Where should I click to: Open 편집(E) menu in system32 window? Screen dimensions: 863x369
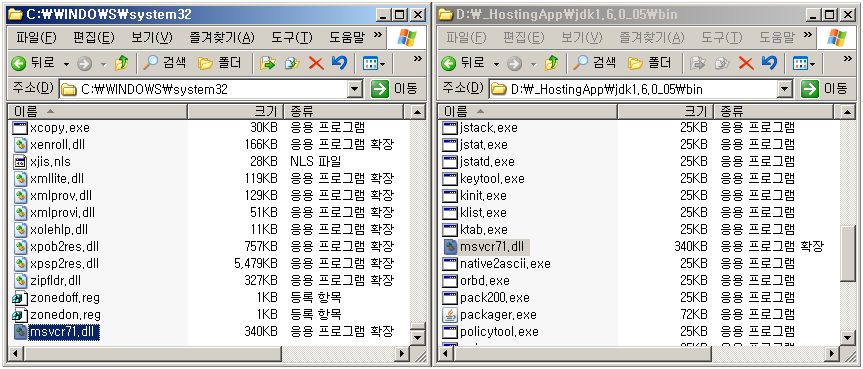pyautogui.click(x=94, y=38)
